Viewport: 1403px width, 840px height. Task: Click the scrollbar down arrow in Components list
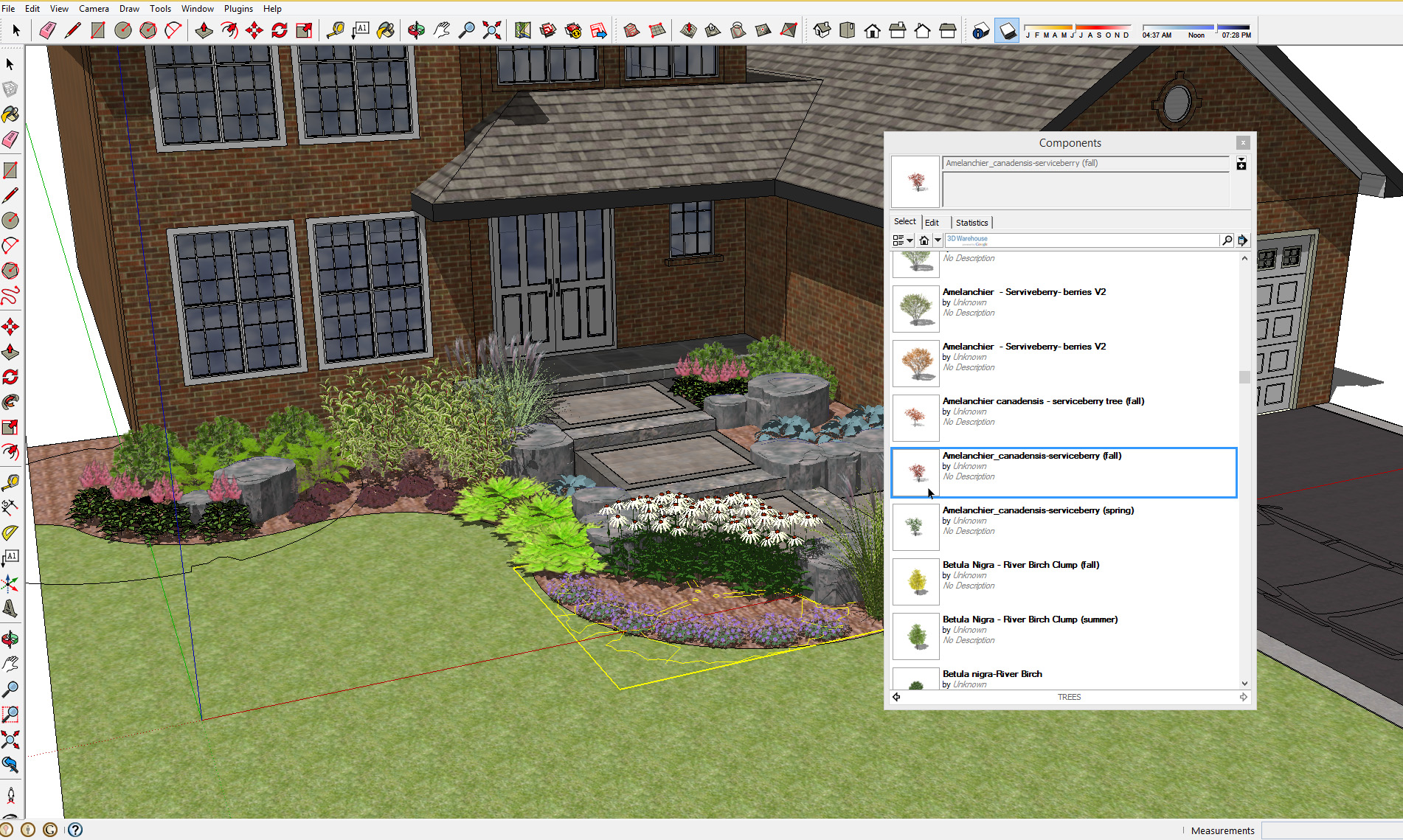[x=1244, y=684]
